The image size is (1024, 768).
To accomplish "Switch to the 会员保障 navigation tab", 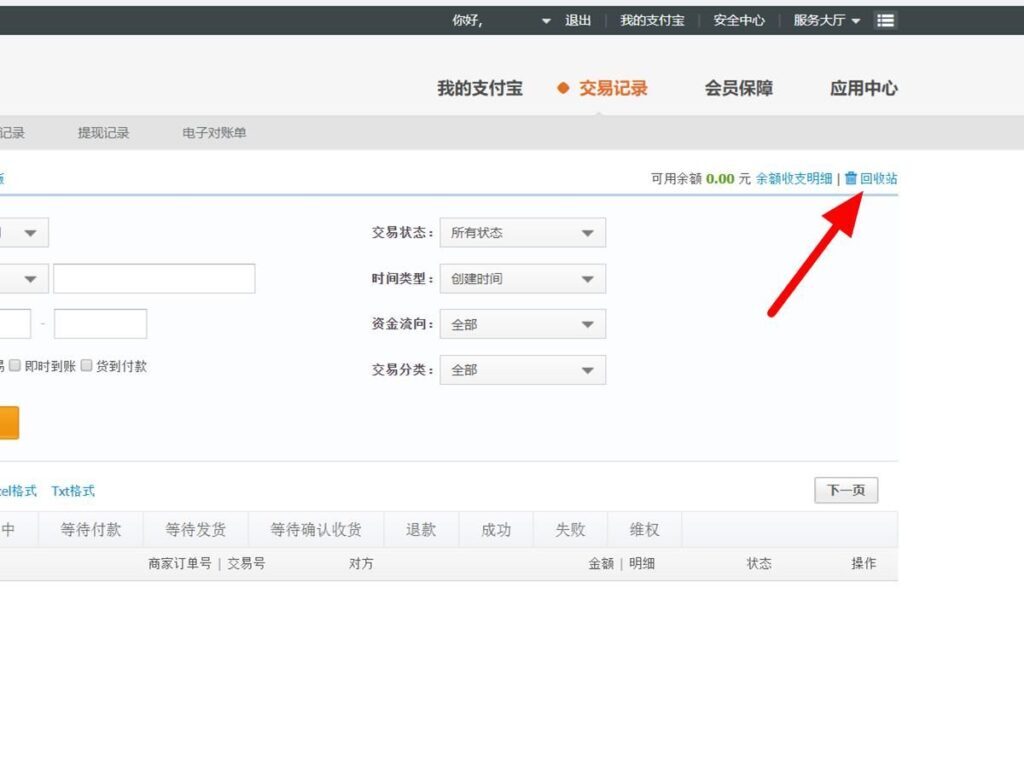I will pos(739,88).
